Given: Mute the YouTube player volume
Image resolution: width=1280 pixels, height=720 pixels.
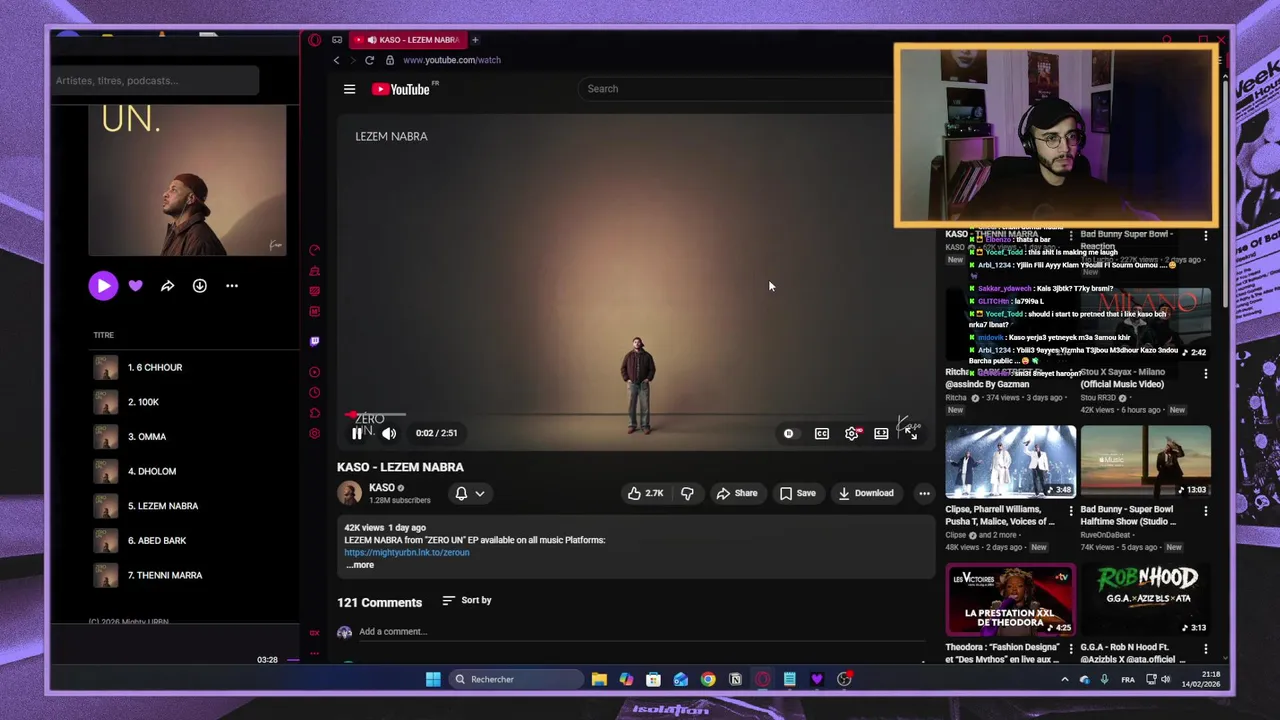Looking at the screenshot, I should tap(389, 433).
